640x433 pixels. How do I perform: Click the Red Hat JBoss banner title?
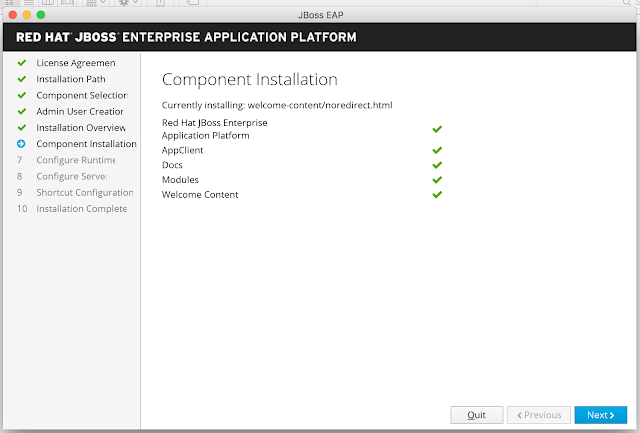coord(186,37)
